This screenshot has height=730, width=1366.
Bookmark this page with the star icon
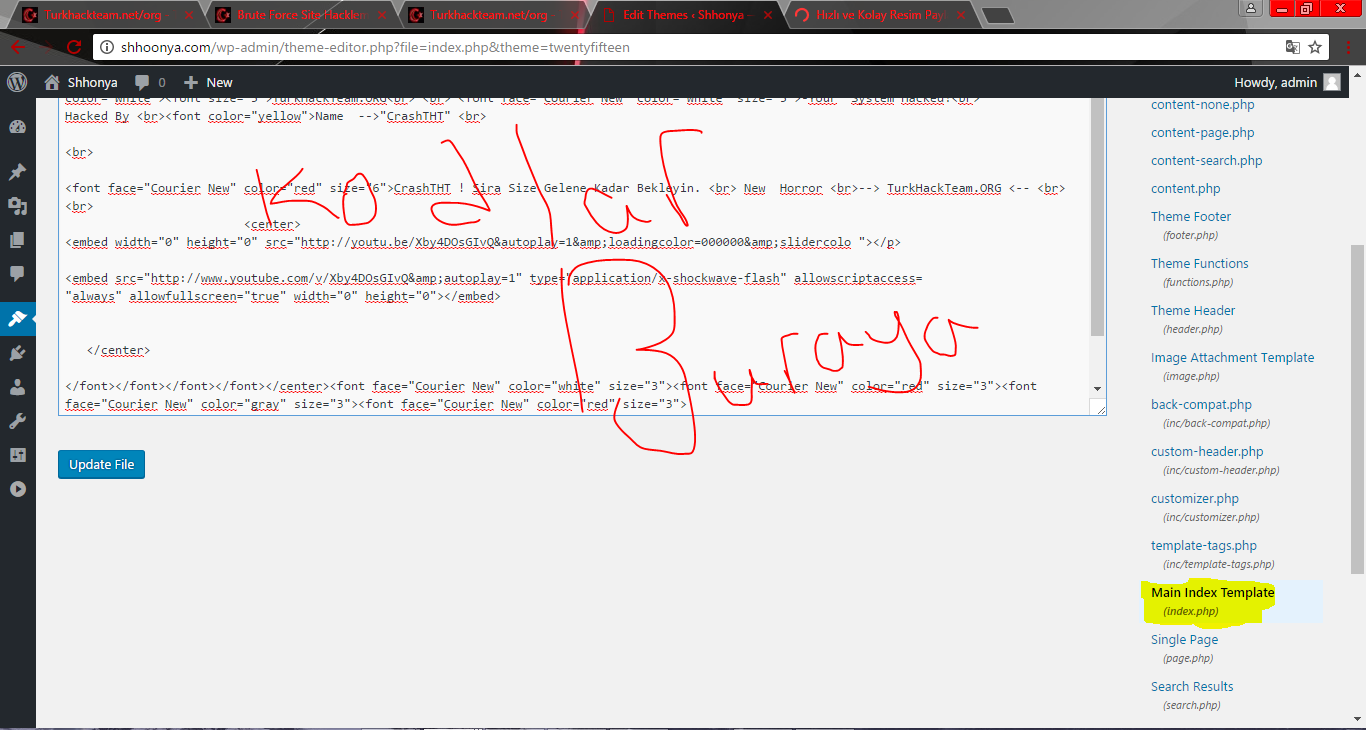pyautogui.click(x=1316, y=47)
